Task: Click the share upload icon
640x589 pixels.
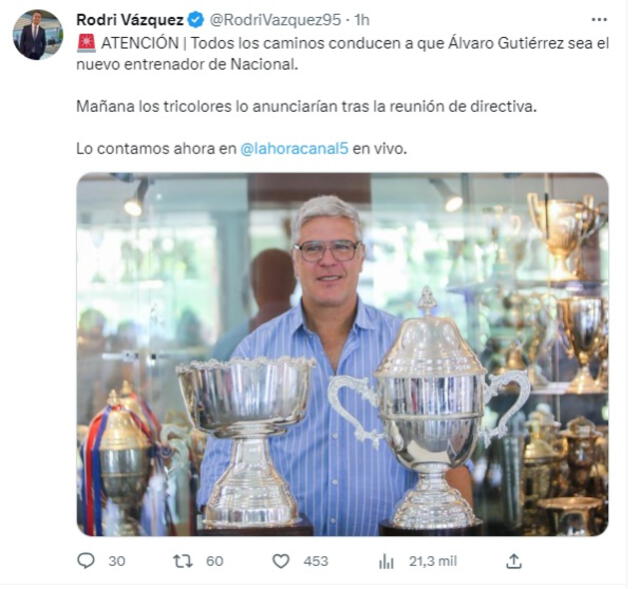Action: [514, 561]
